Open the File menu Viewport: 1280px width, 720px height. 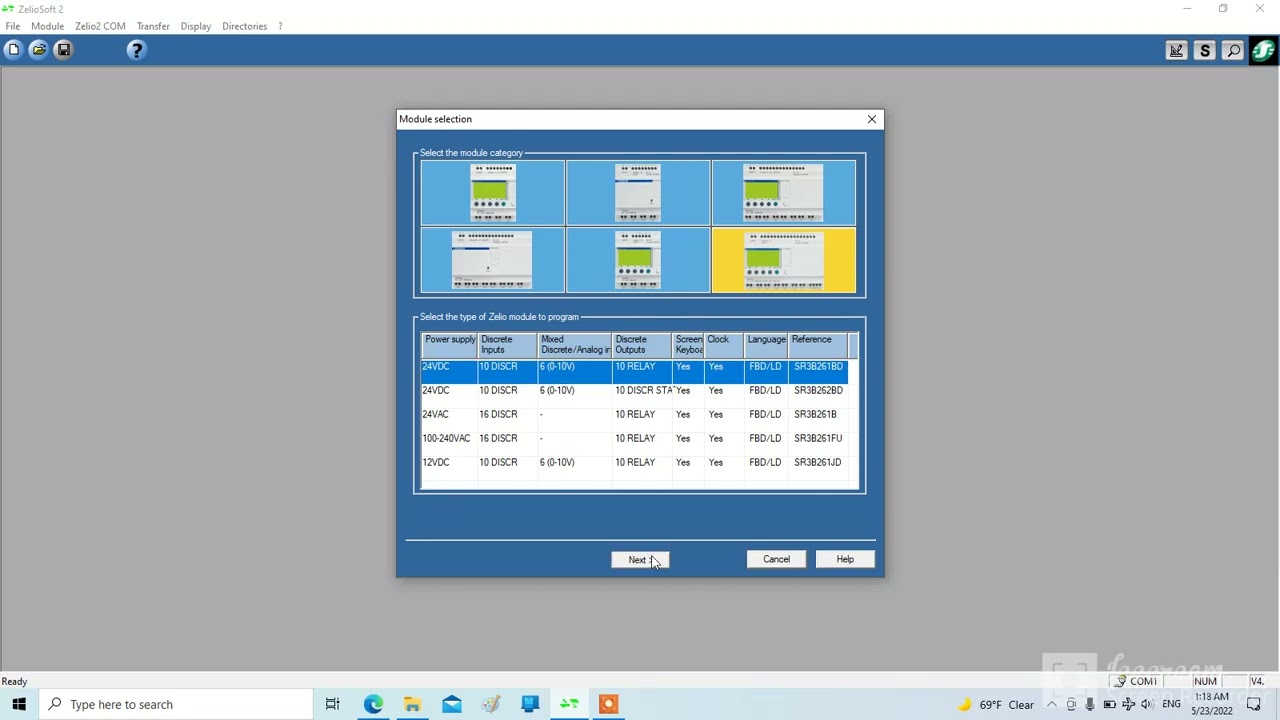[13, 26]
